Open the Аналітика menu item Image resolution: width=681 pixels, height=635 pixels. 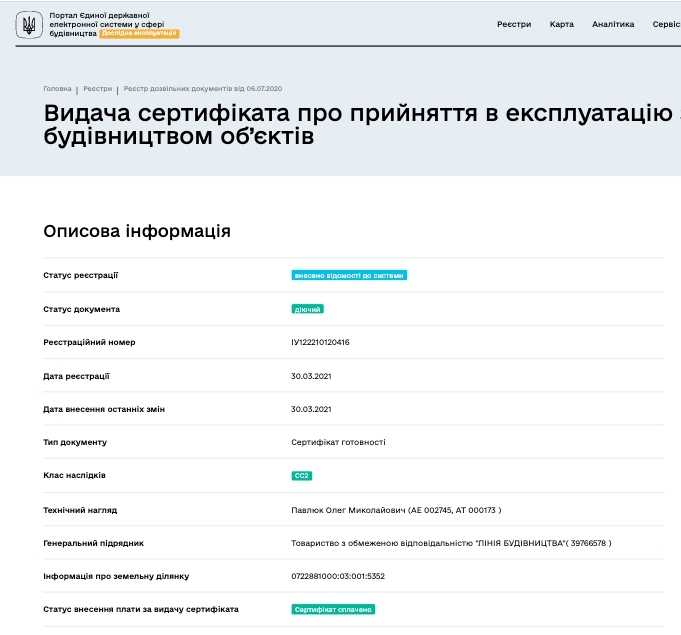(613, 24)
